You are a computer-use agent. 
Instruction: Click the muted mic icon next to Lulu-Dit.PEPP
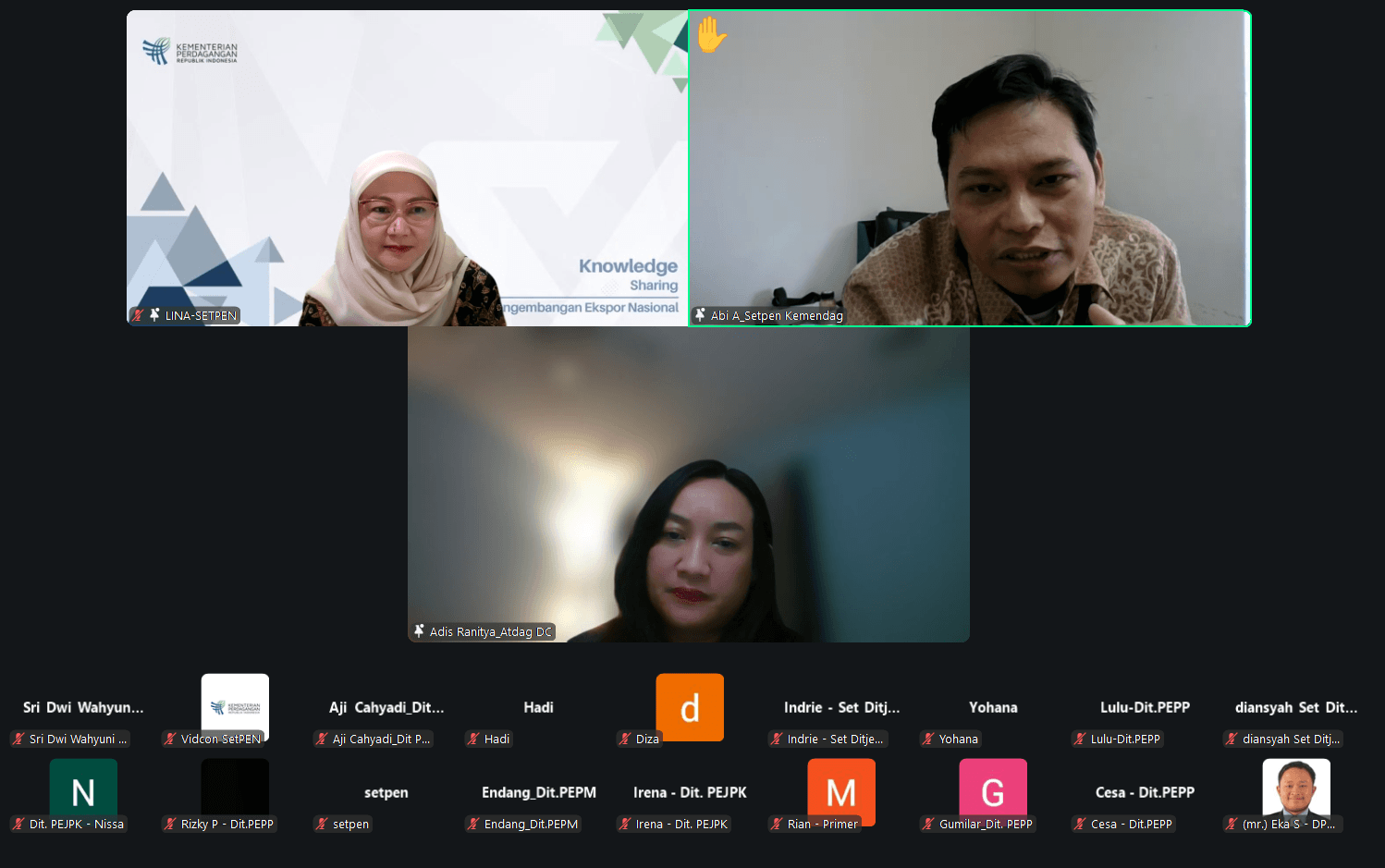tap(1080, 739)
